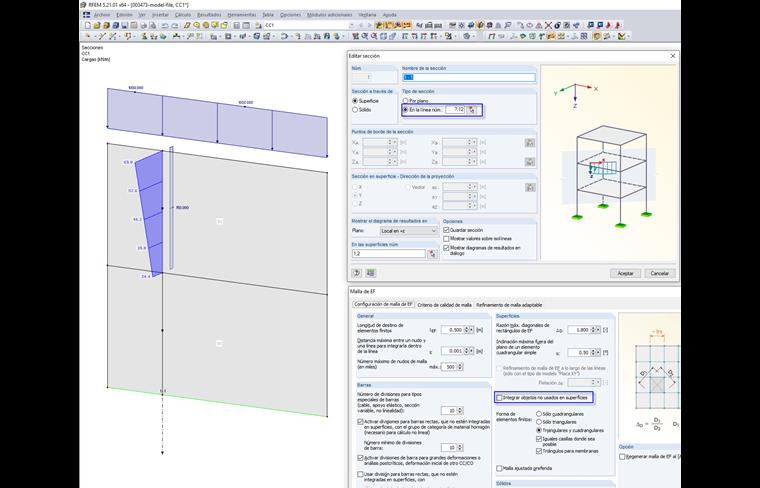Toggle 'Iguales casillas donde sea posible' checkbox
The height and width of the screenshot is (488, 760).
click(539, 439)
